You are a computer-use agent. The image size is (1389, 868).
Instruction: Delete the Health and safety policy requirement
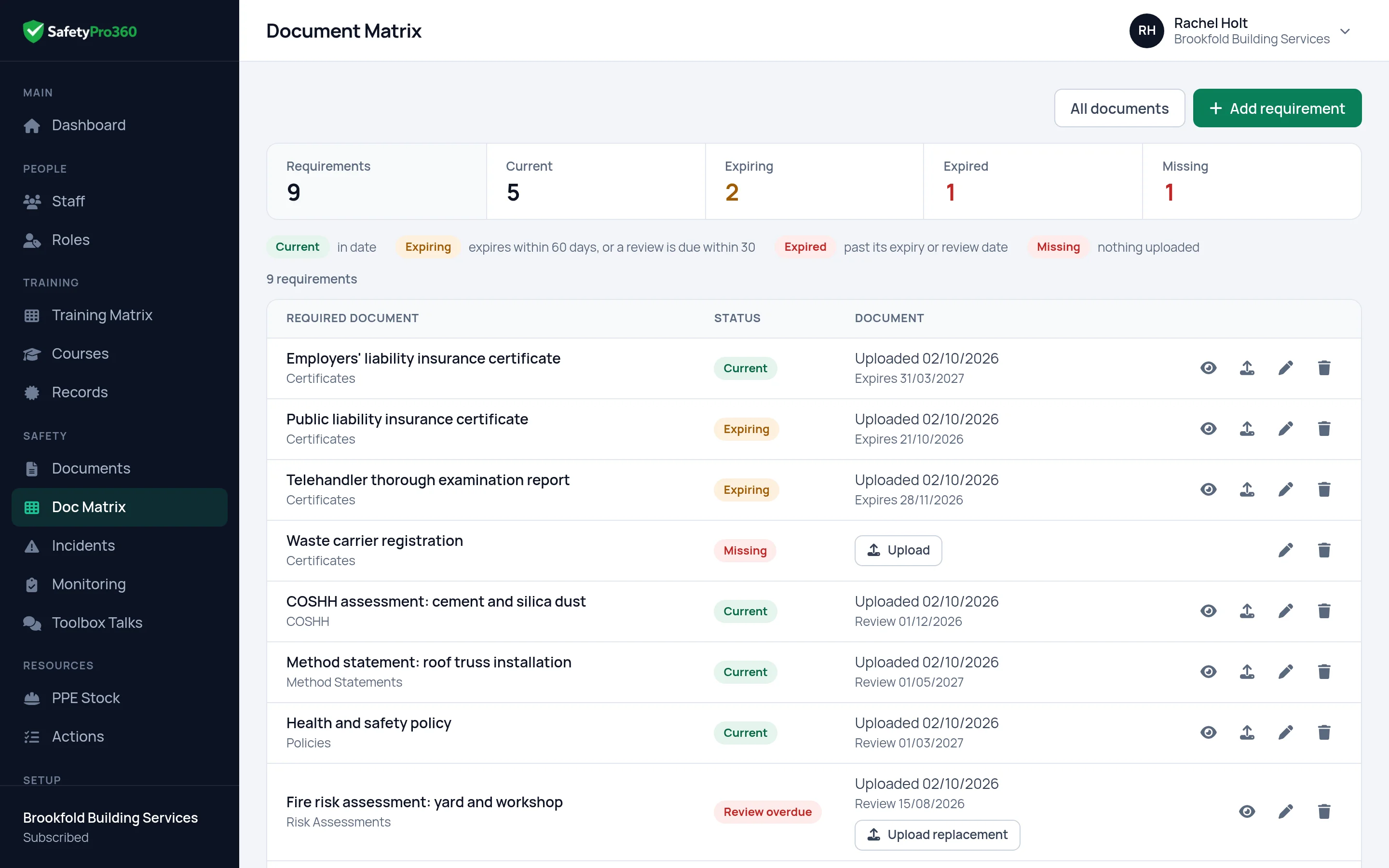[x=1324, y=732]
